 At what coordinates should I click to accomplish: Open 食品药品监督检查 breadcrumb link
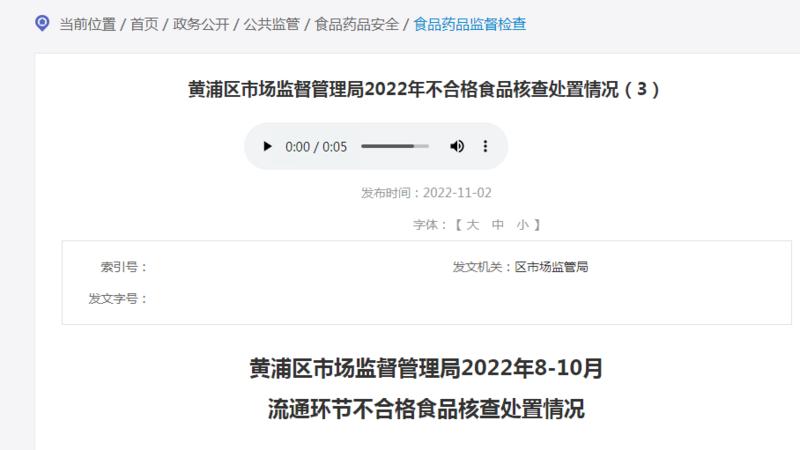click(x=469, y=24)
